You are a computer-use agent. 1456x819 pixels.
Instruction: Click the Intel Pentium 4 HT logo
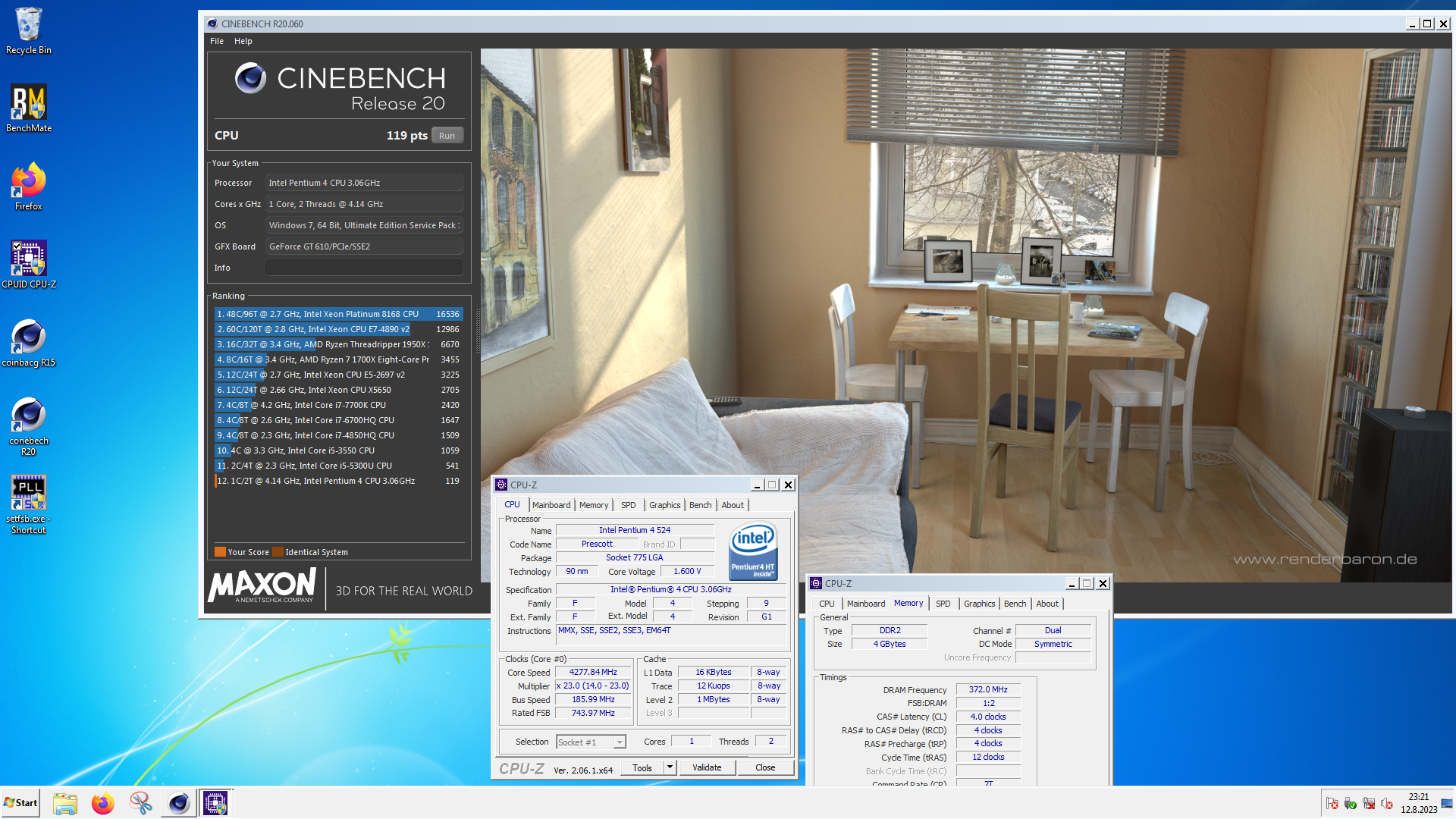[x=753, y=551]
